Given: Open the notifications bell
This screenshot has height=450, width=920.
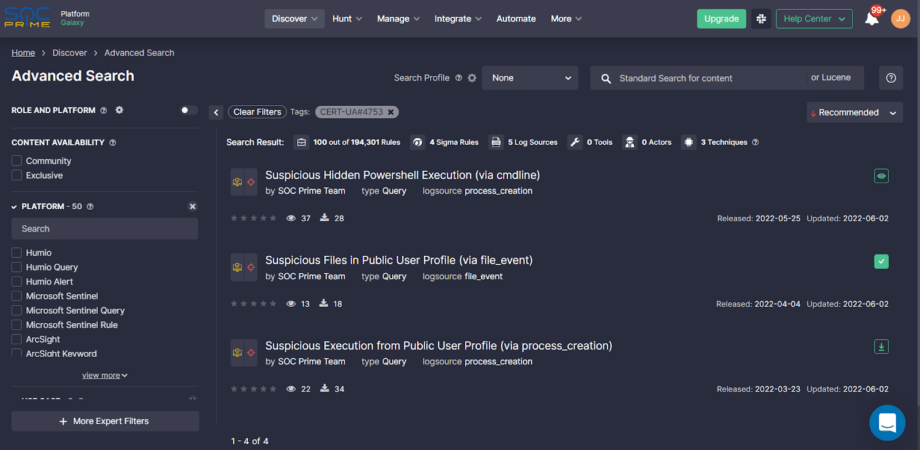Looking at the screenshot, I should [x=872, y=19].
